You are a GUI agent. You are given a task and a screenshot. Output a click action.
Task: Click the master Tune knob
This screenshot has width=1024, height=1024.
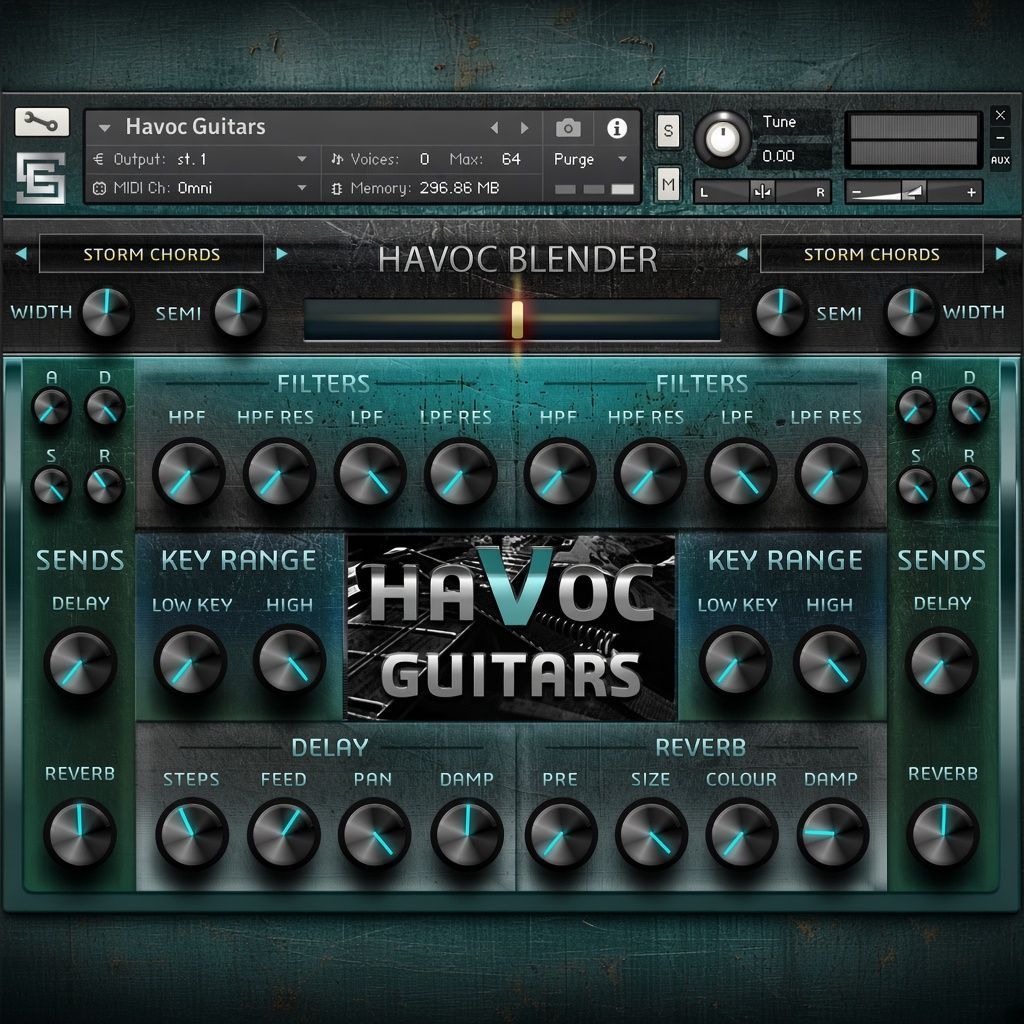(x=722, y=138)
